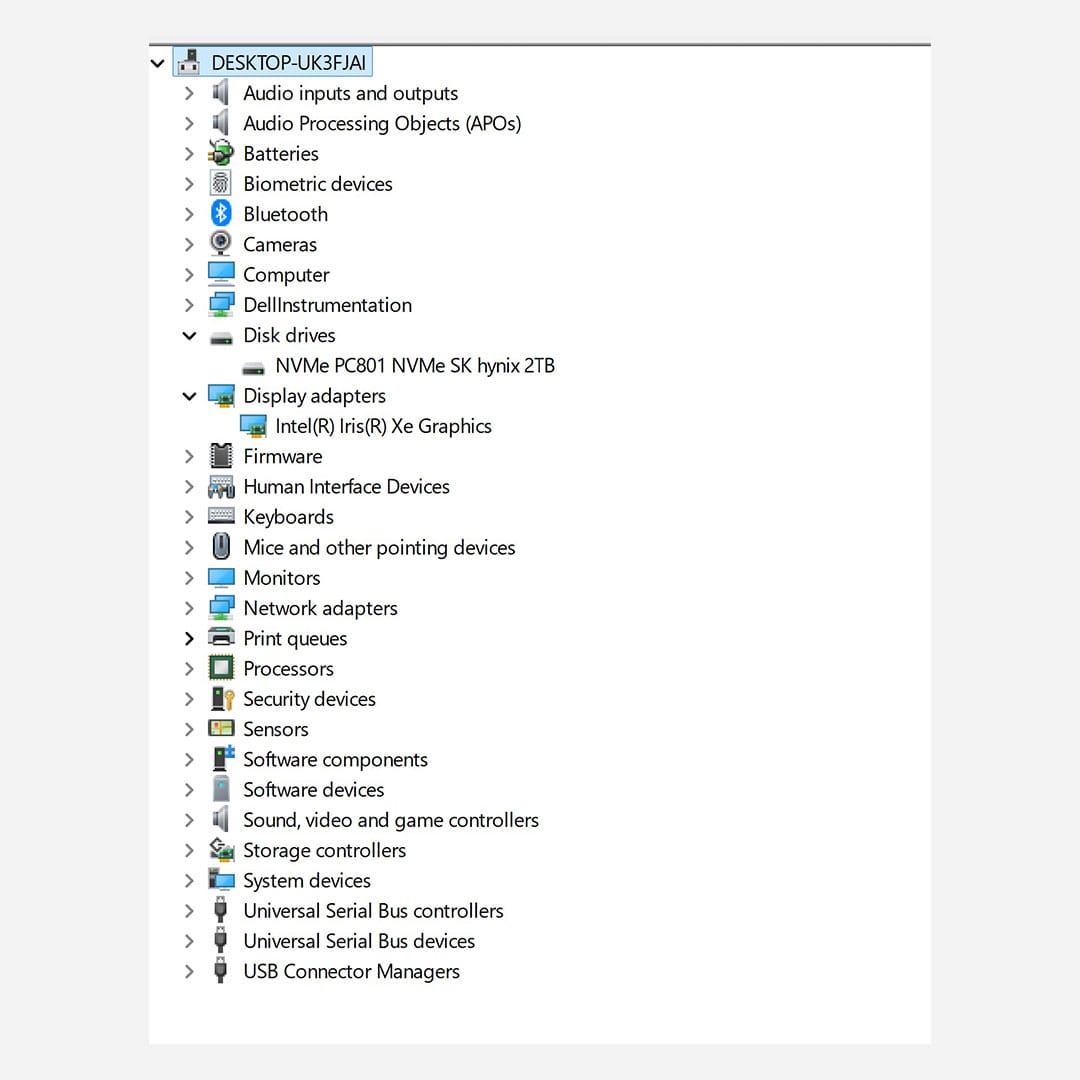Collapse the Disk drives category

189,336
